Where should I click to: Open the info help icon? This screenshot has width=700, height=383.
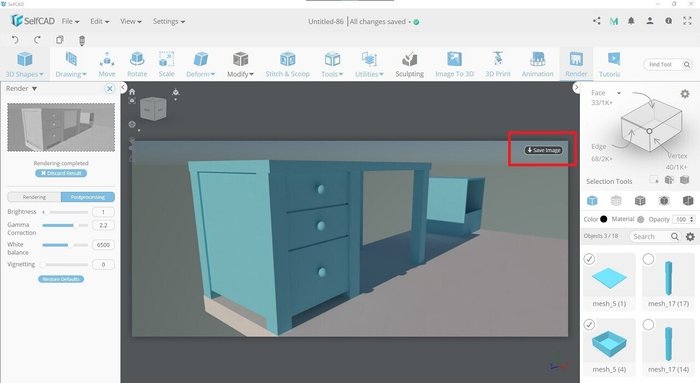click(x=669, y=21)
